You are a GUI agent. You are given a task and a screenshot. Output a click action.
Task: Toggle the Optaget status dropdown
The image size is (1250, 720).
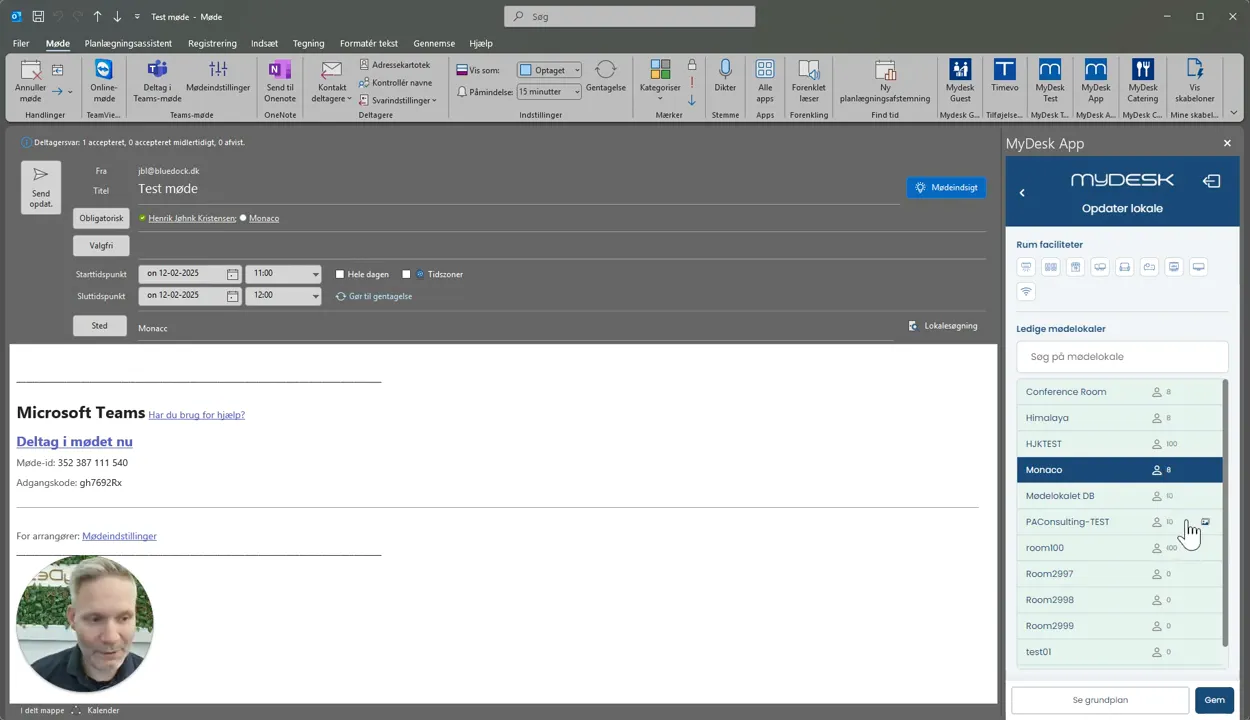(x=548, y=70)
